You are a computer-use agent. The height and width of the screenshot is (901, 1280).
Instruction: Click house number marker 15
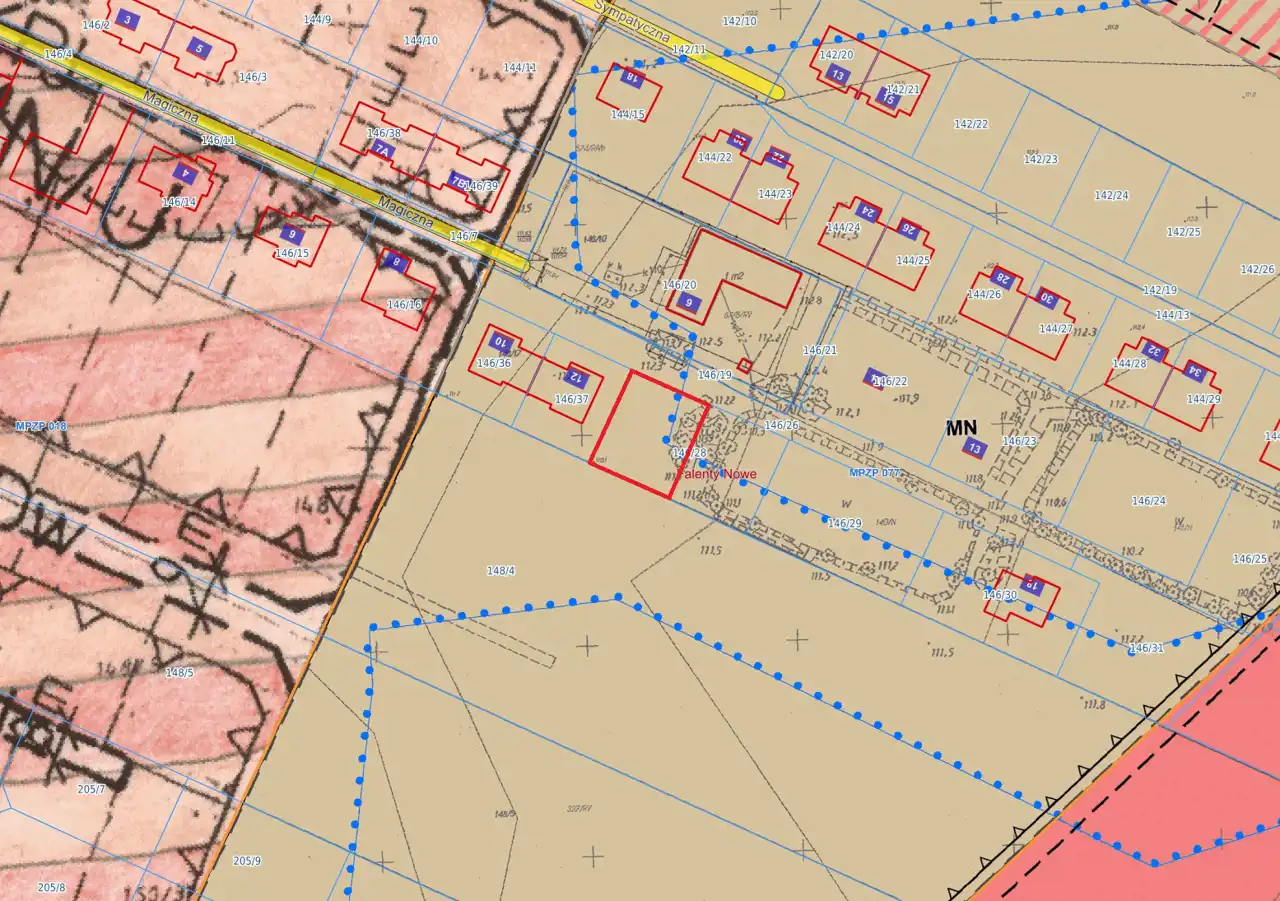coord(887,97)
